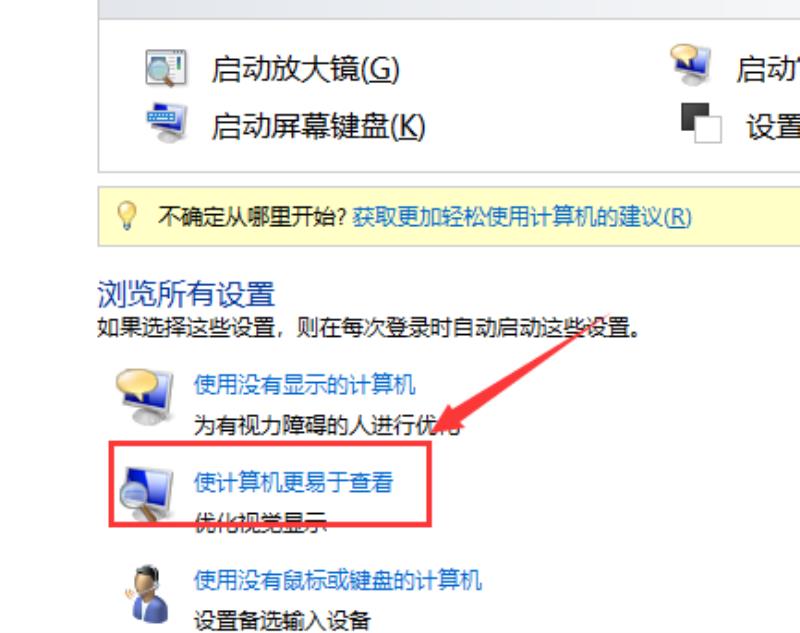Click the magnifying monitor icon beside 使计算机更易于查看
This screenshot has height=633, width=800.
[x=145, y=494]
